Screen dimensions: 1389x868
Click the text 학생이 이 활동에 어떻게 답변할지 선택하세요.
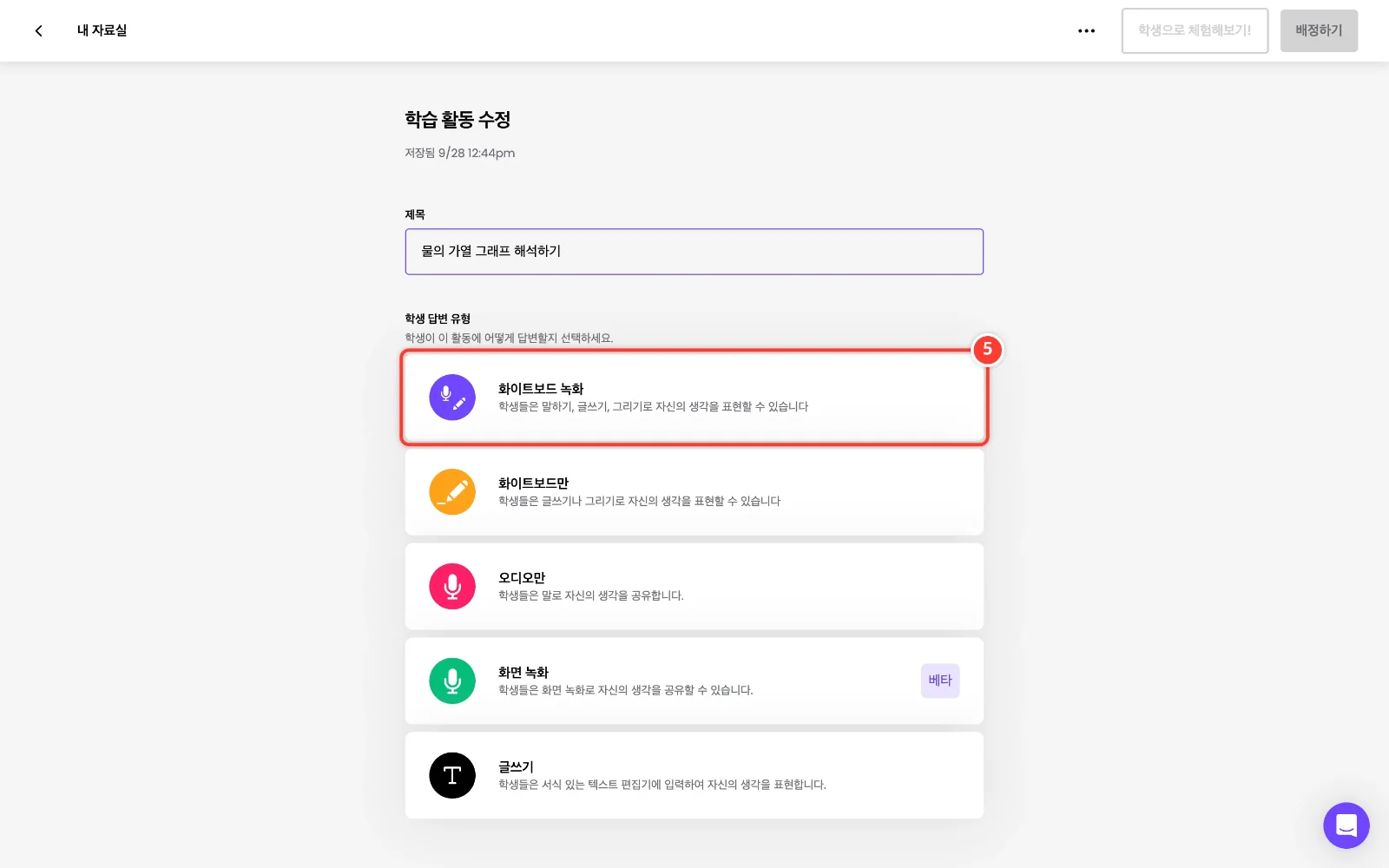(x=509, y=338)
